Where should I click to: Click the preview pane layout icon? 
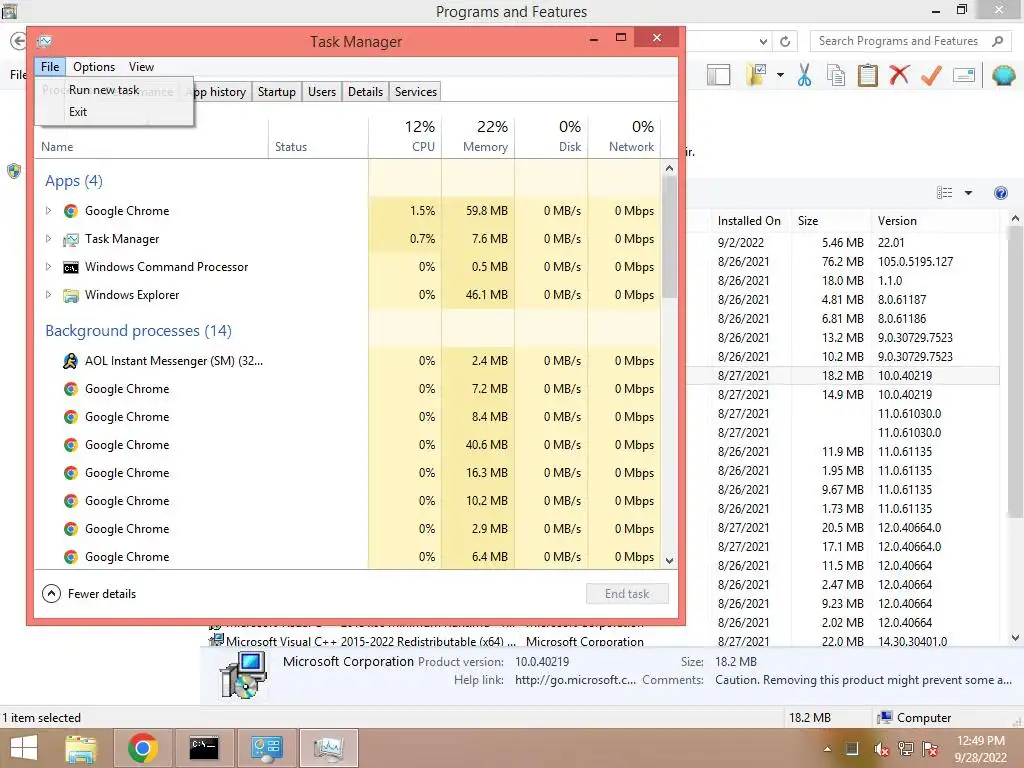point(718,75)
